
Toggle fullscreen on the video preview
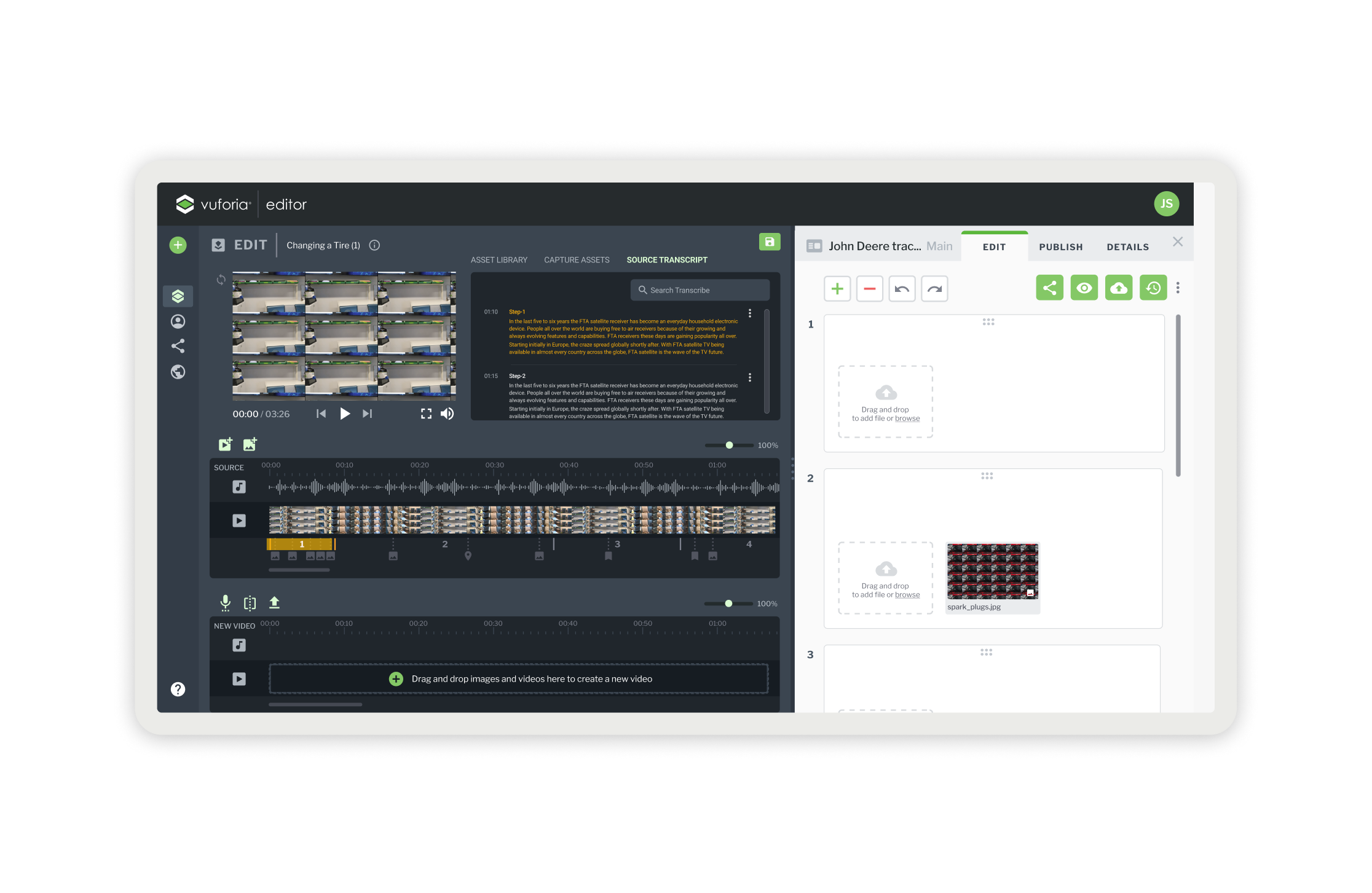[x=426, y=414]
